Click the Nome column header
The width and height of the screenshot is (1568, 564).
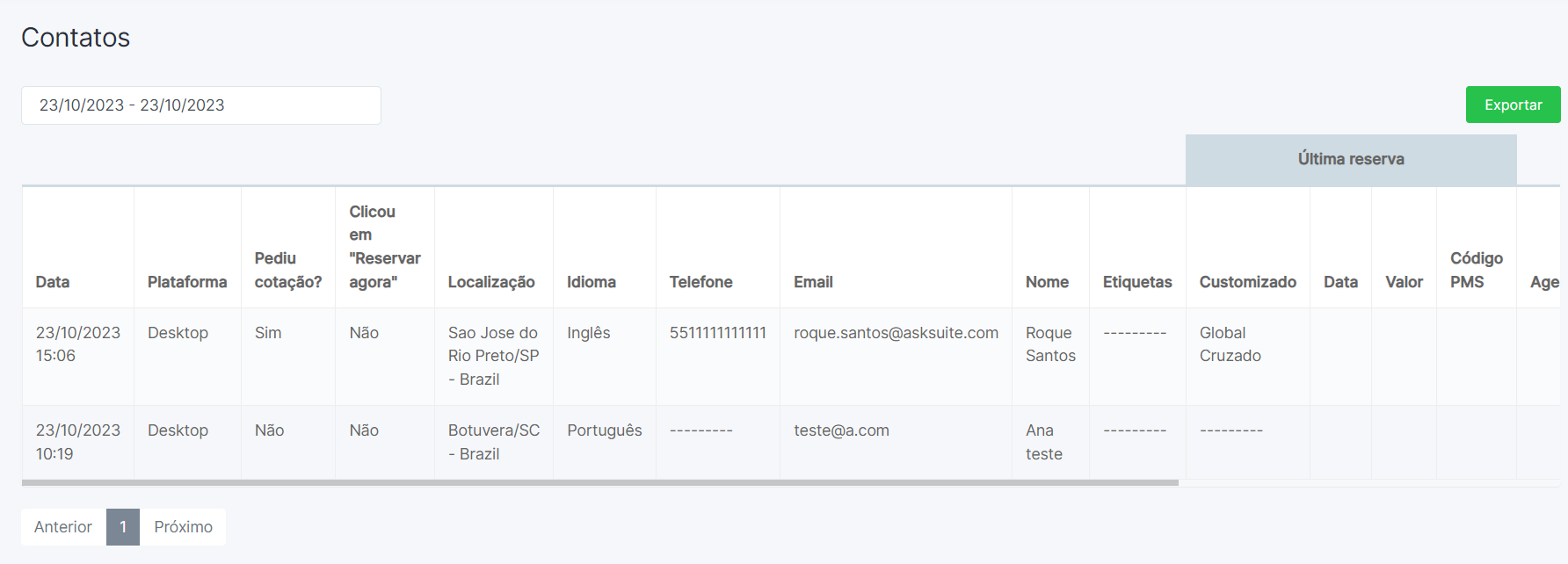click(x=1047, y=282)
